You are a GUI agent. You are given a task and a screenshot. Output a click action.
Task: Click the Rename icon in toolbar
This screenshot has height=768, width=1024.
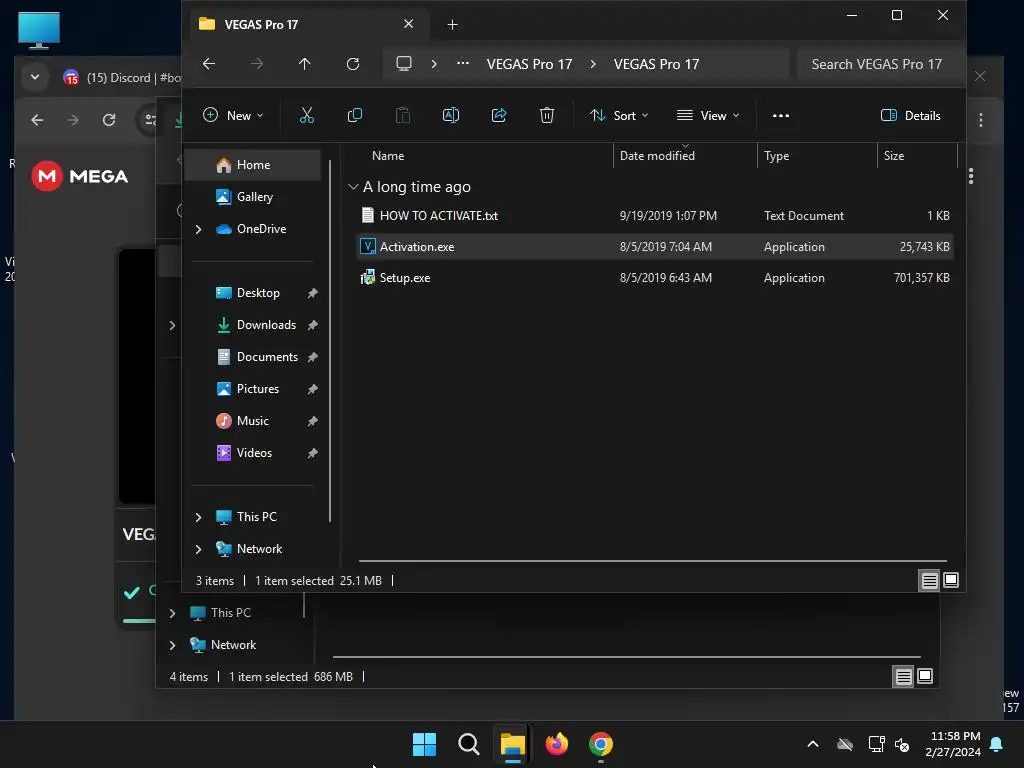451,116
